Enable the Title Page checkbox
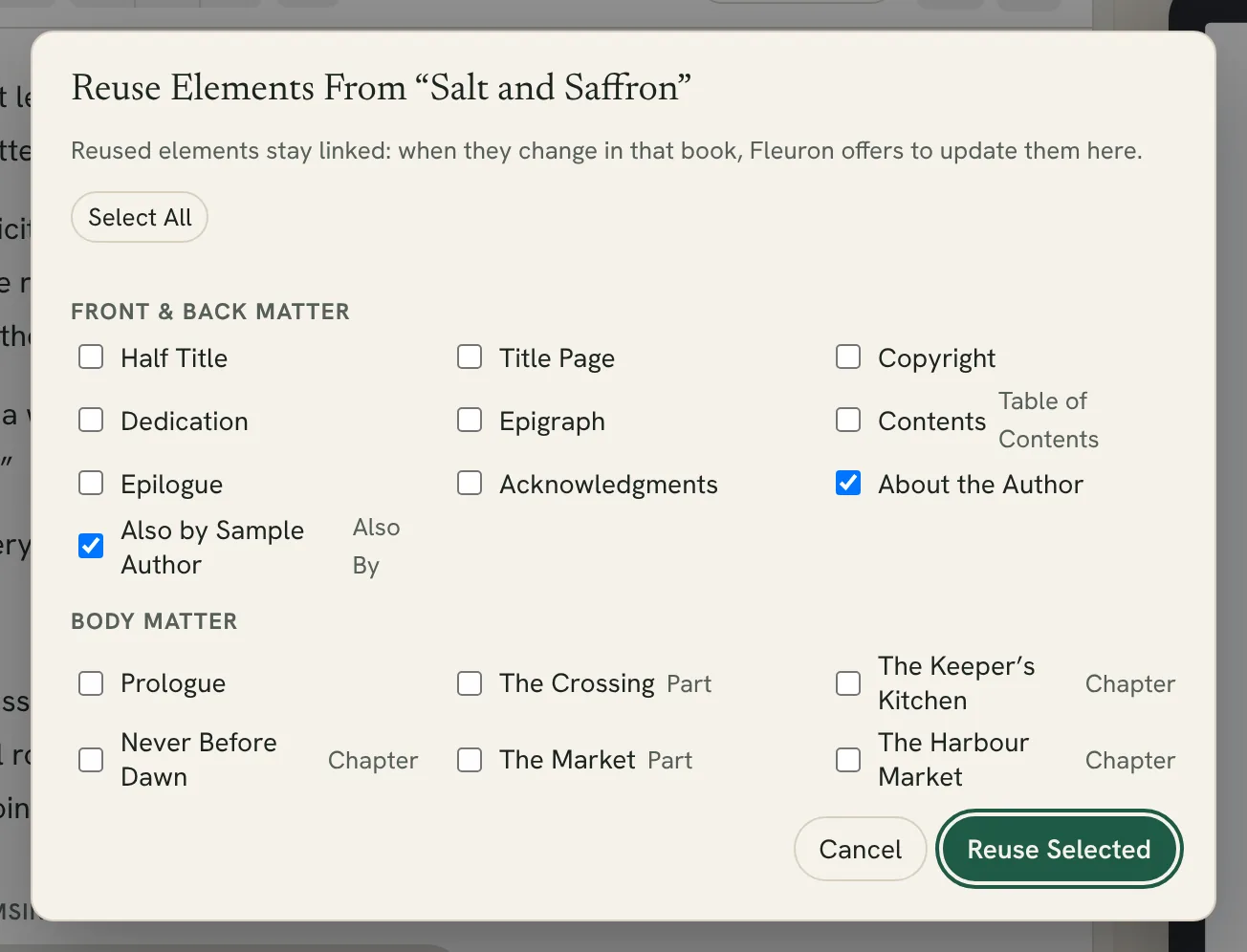Screen dimensions: 1247x952 pos(470,357)
